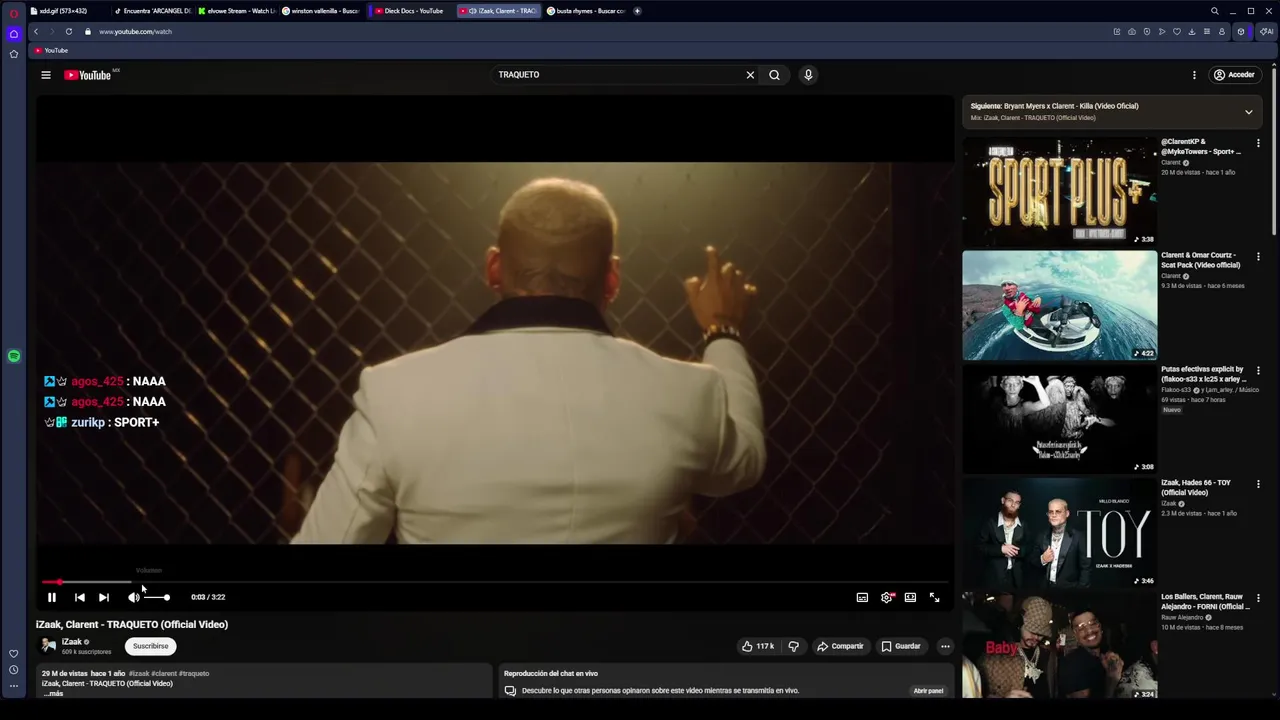The height and width of the screenshot is (720, 1280).
Task: Open sidebar history clock icon
Action: point(13,670)
